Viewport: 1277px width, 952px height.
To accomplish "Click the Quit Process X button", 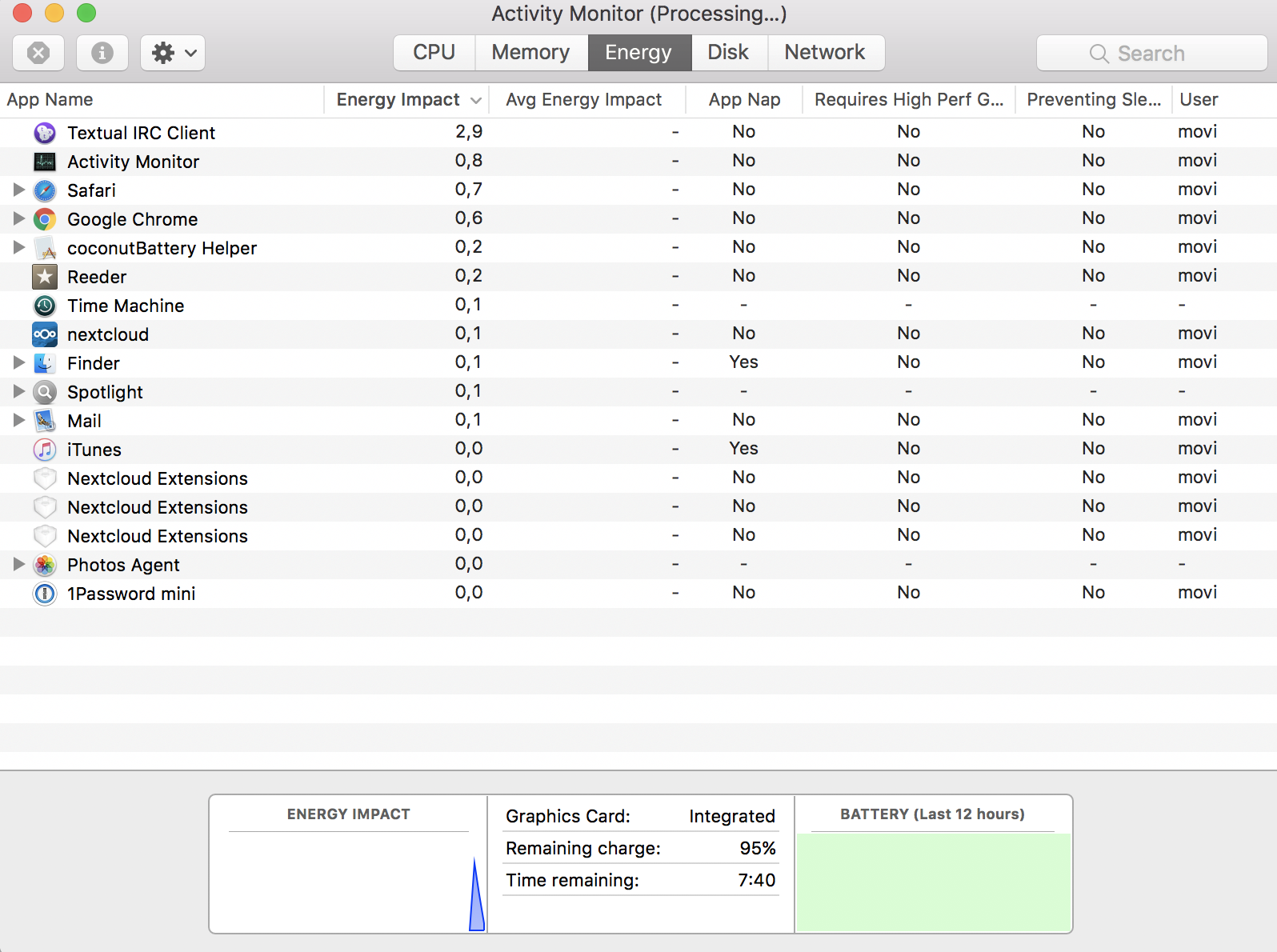I will pos(38,53).
